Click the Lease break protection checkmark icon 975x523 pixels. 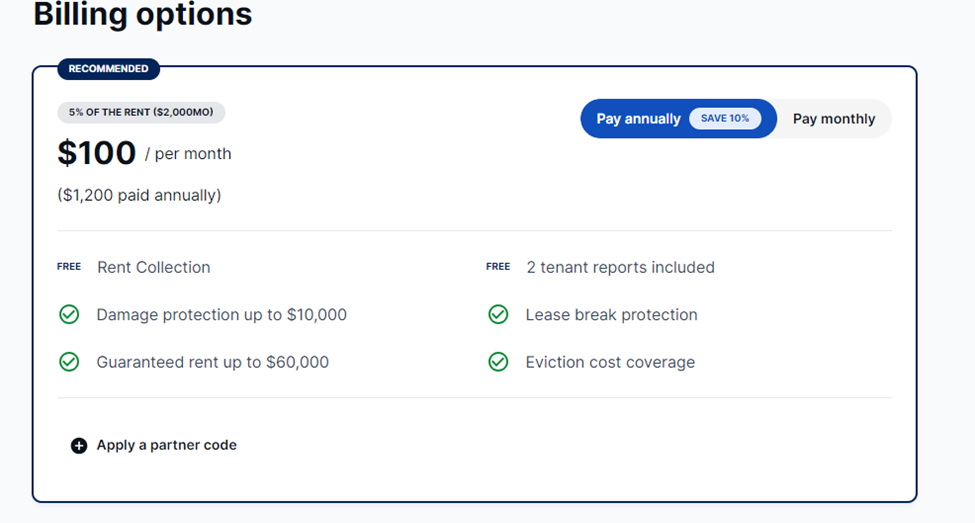pos(498,315)
